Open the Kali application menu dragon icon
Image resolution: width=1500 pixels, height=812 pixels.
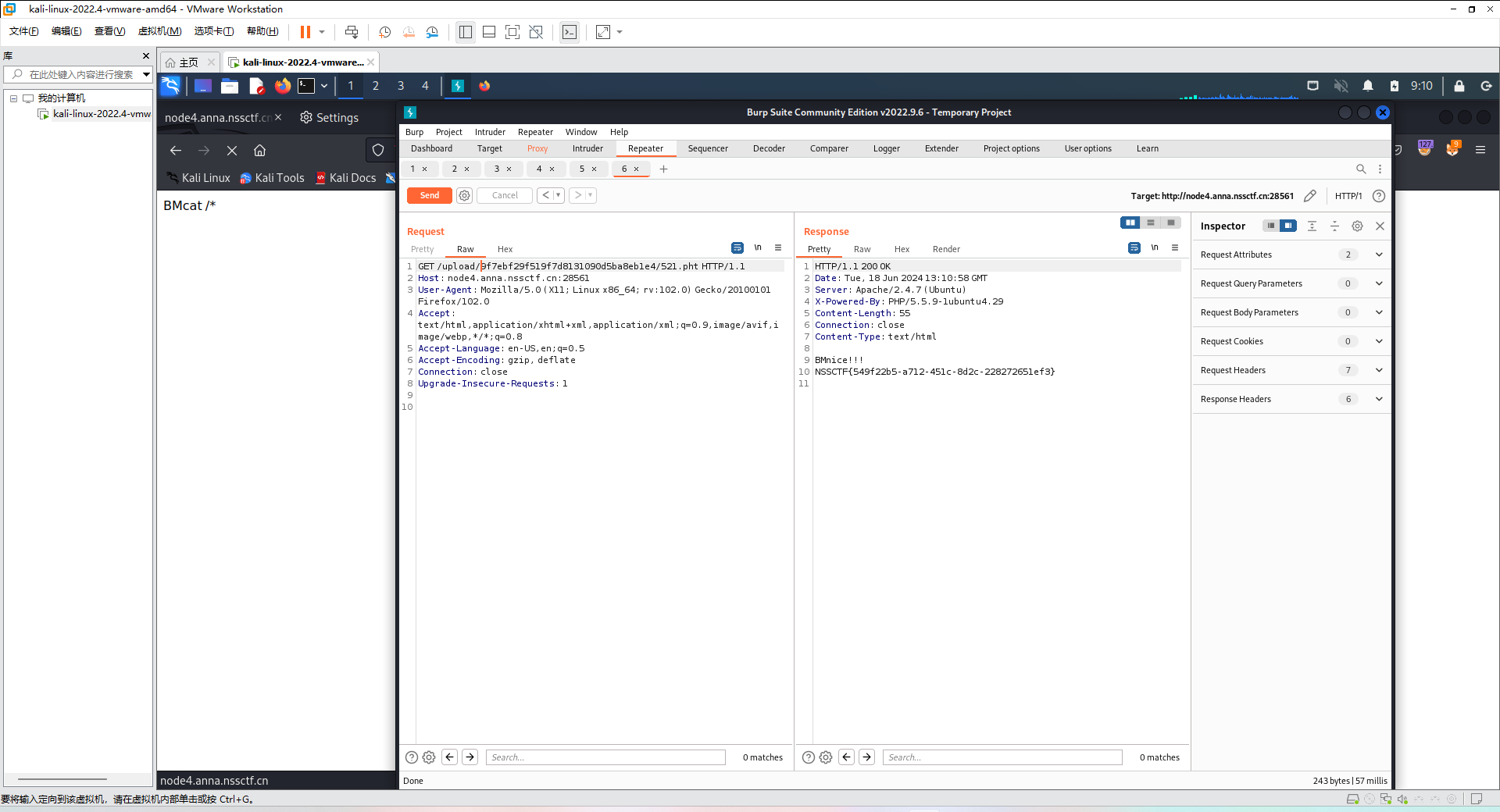pyautogui.click(x=170, y=86)
